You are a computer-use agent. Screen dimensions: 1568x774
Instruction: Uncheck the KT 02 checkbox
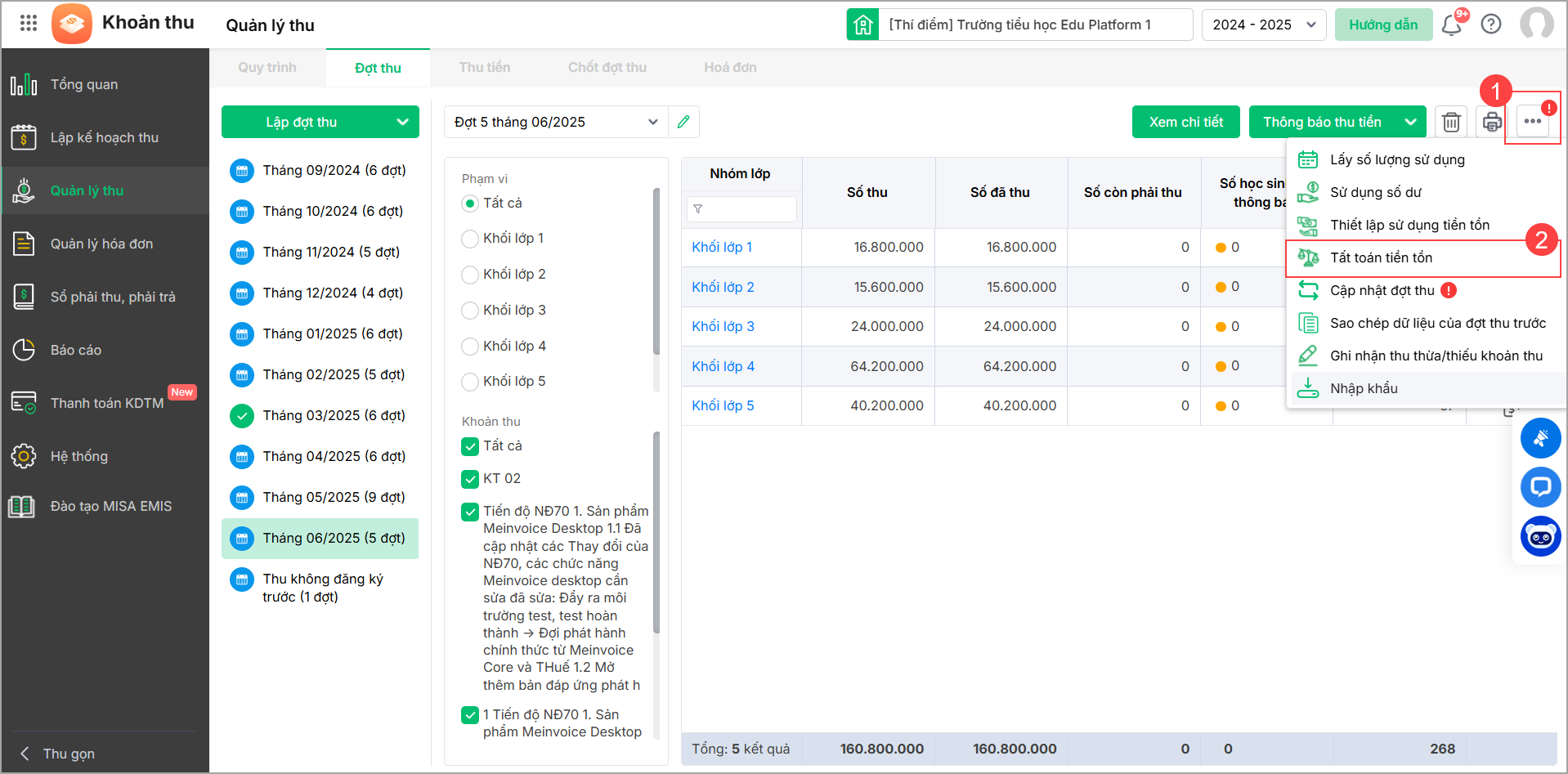pos(470,479)
